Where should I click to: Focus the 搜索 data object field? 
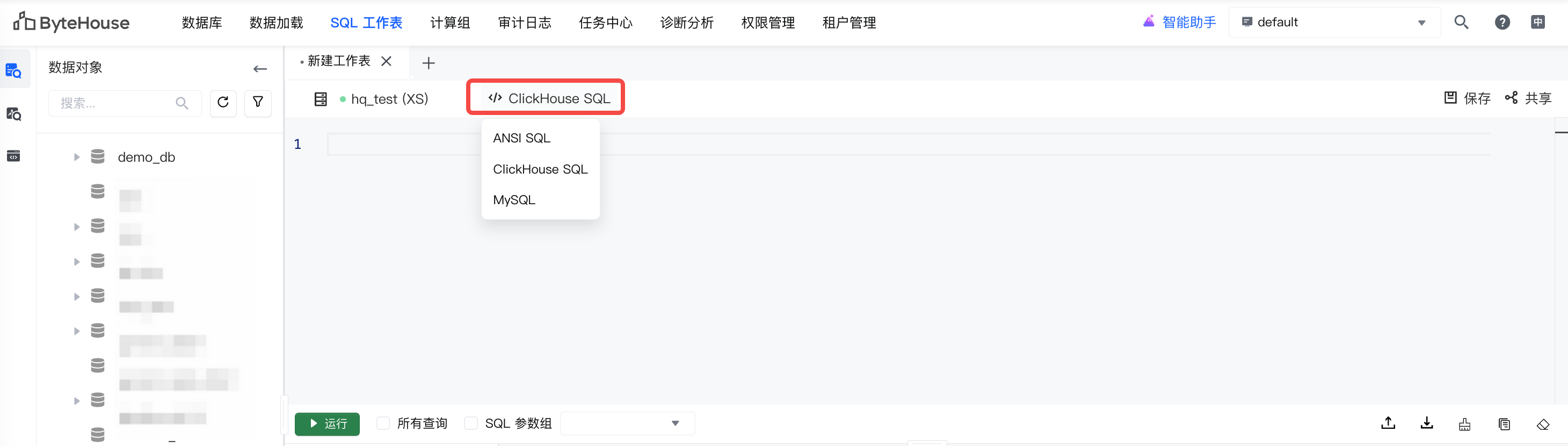125,103
